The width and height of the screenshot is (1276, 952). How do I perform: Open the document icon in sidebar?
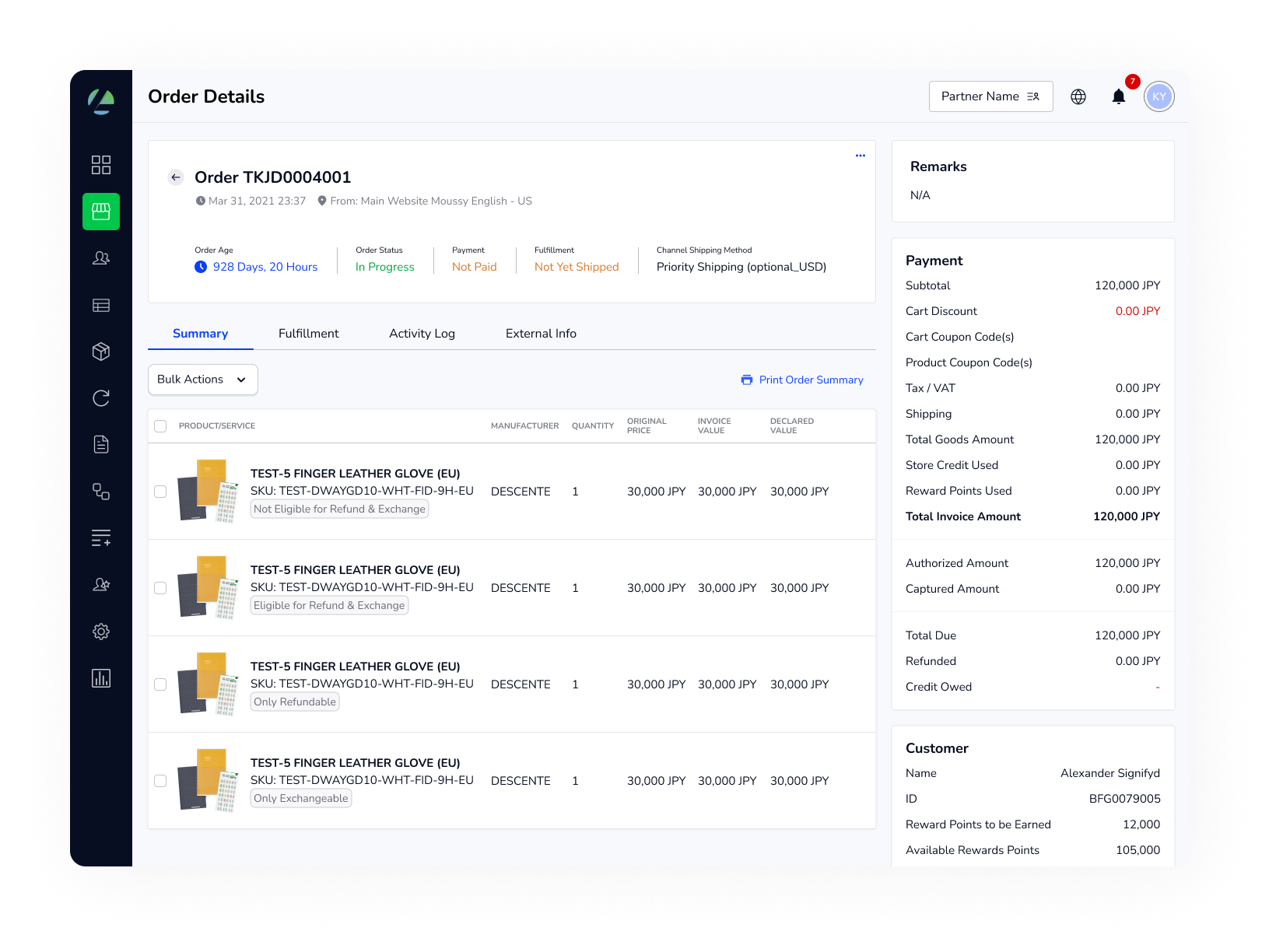(101, 445)
